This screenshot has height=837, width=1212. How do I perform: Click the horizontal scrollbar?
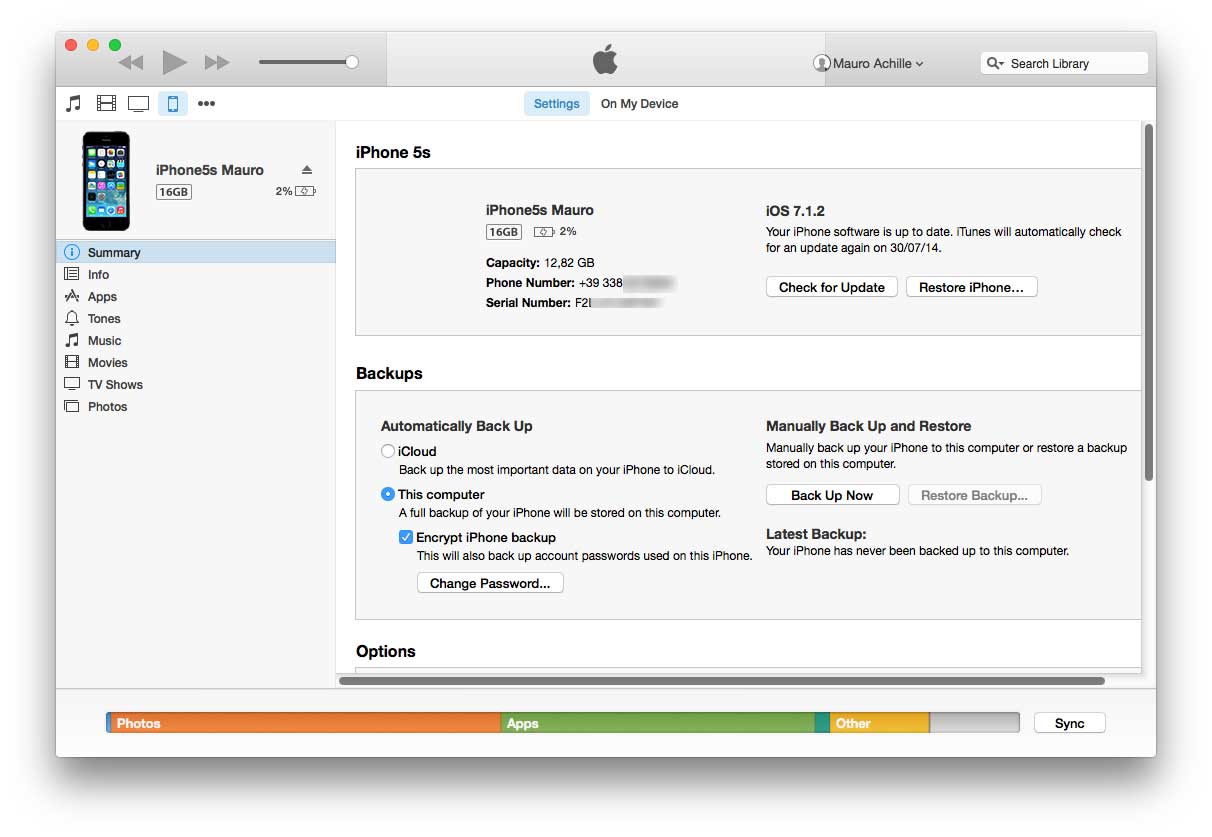tap(722, 681)
